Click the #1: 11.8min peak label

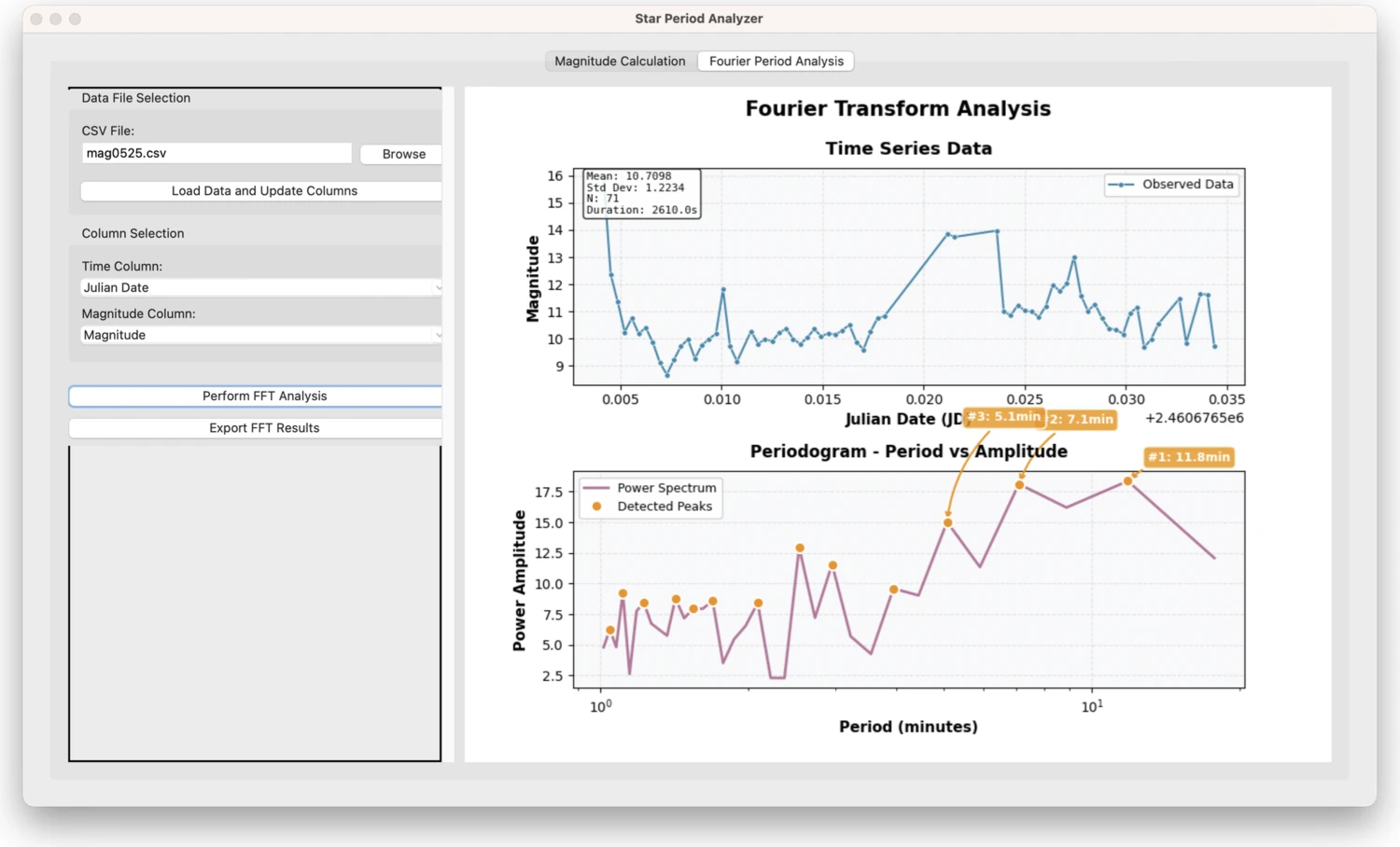click(1188, 457)
